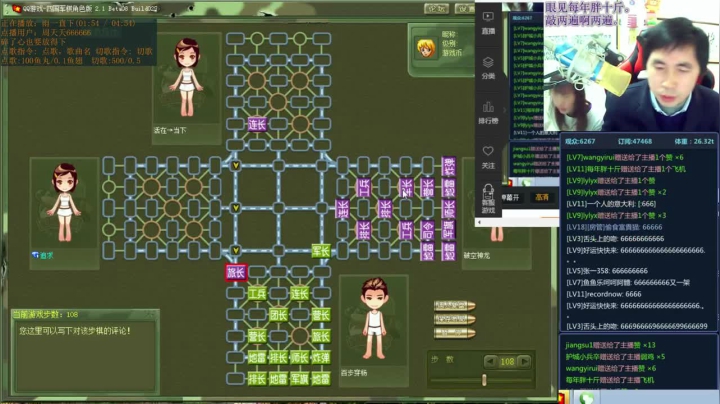Click the 订阅:47468 subscription count
720x404 pixels.
(635, 141)
